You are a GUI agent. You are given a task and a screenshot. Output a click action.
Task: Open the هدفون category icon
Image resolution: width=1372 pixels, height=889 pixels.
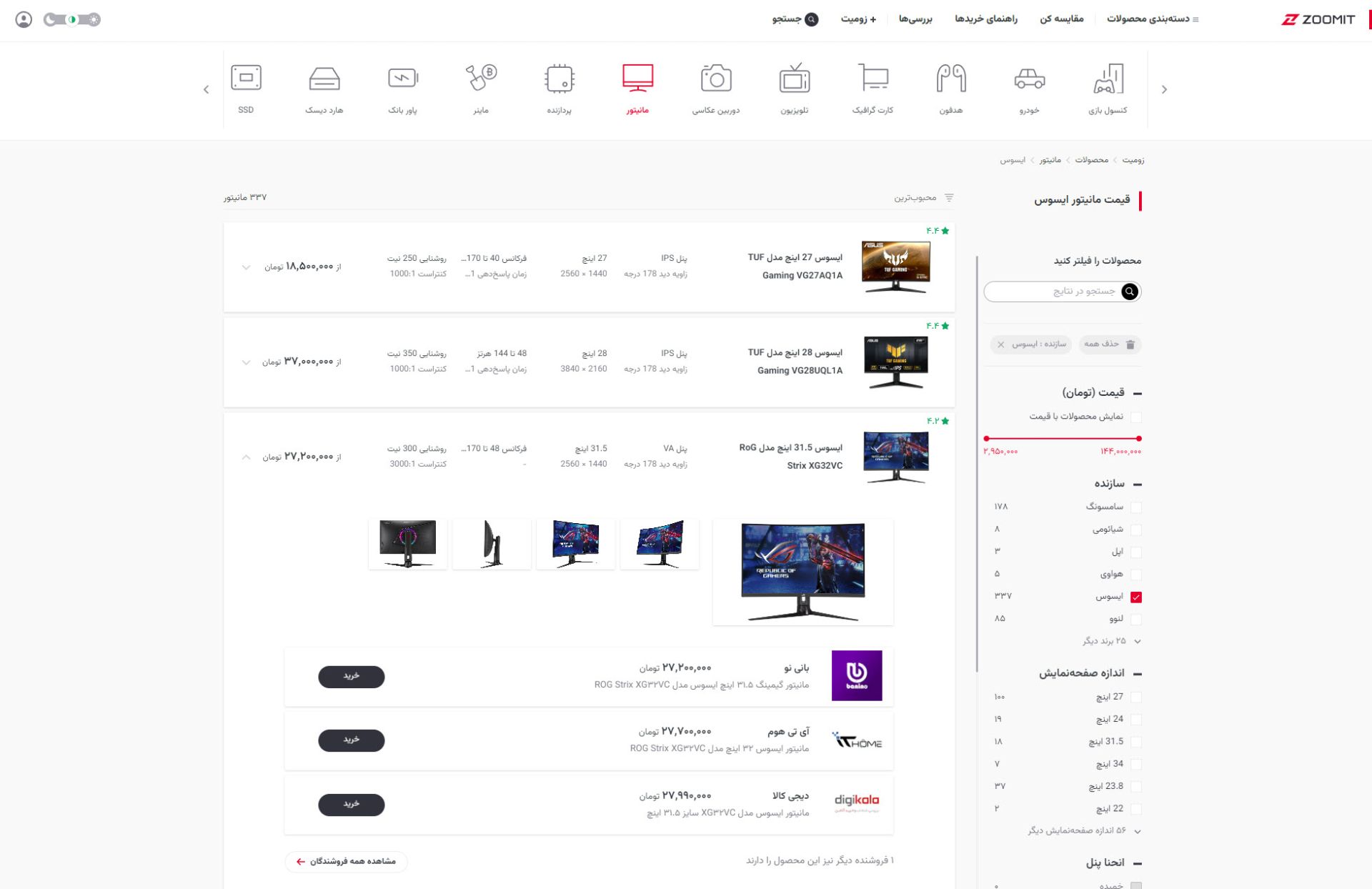point(950,77)
